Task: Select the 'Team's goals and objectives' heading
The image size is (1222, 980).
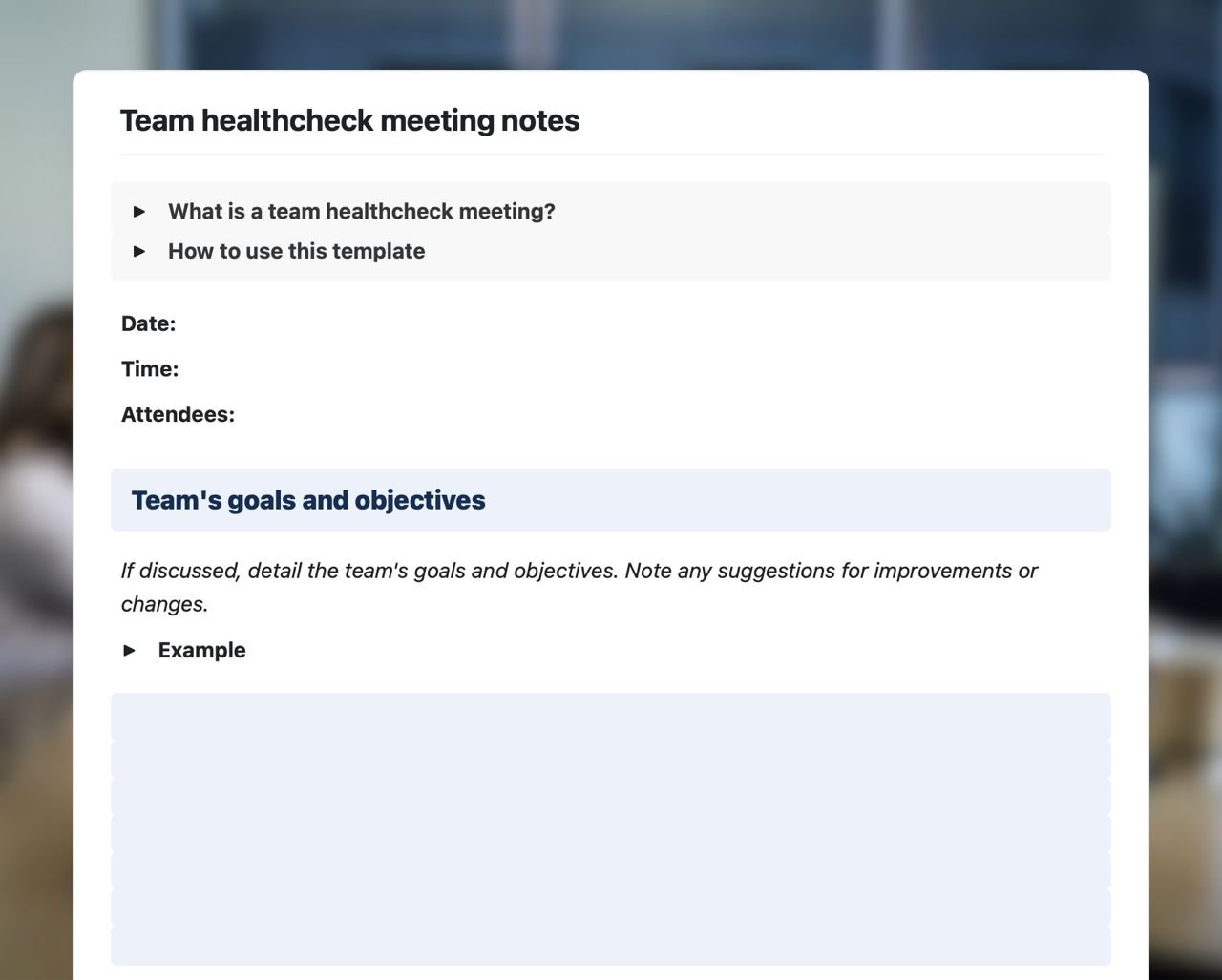Action: (x=308, y=499)
